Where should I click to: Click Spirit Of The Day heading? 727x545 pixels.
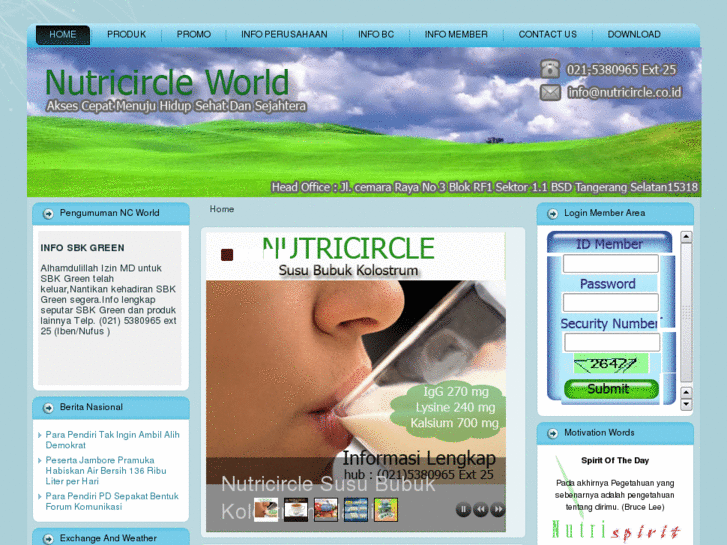click(x=615, y=461)
